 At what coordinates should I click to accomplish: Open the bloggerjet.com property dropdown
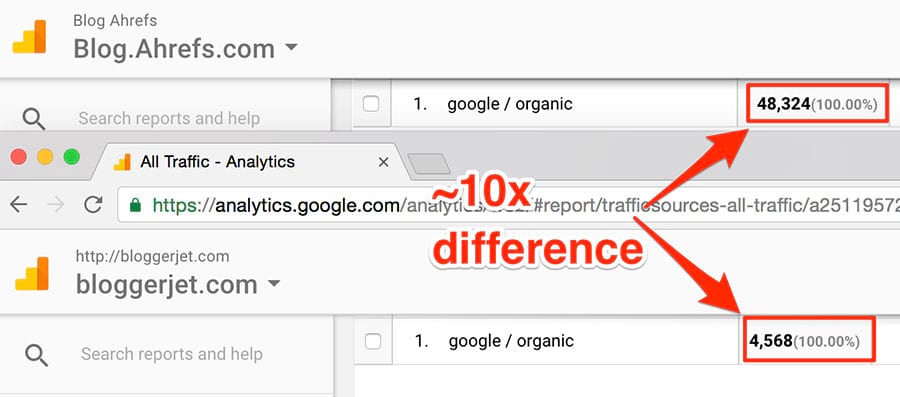pos(274,283)
